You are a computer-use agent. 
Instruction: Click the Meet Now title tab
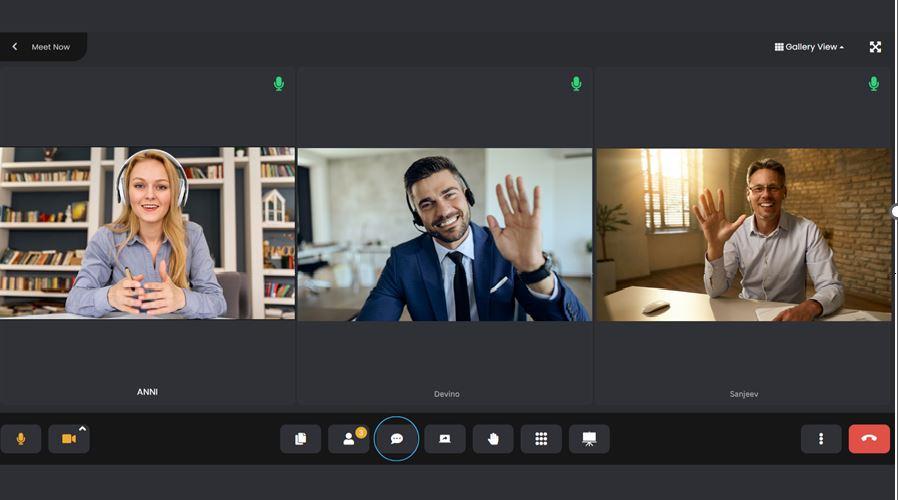coord(51,47)
